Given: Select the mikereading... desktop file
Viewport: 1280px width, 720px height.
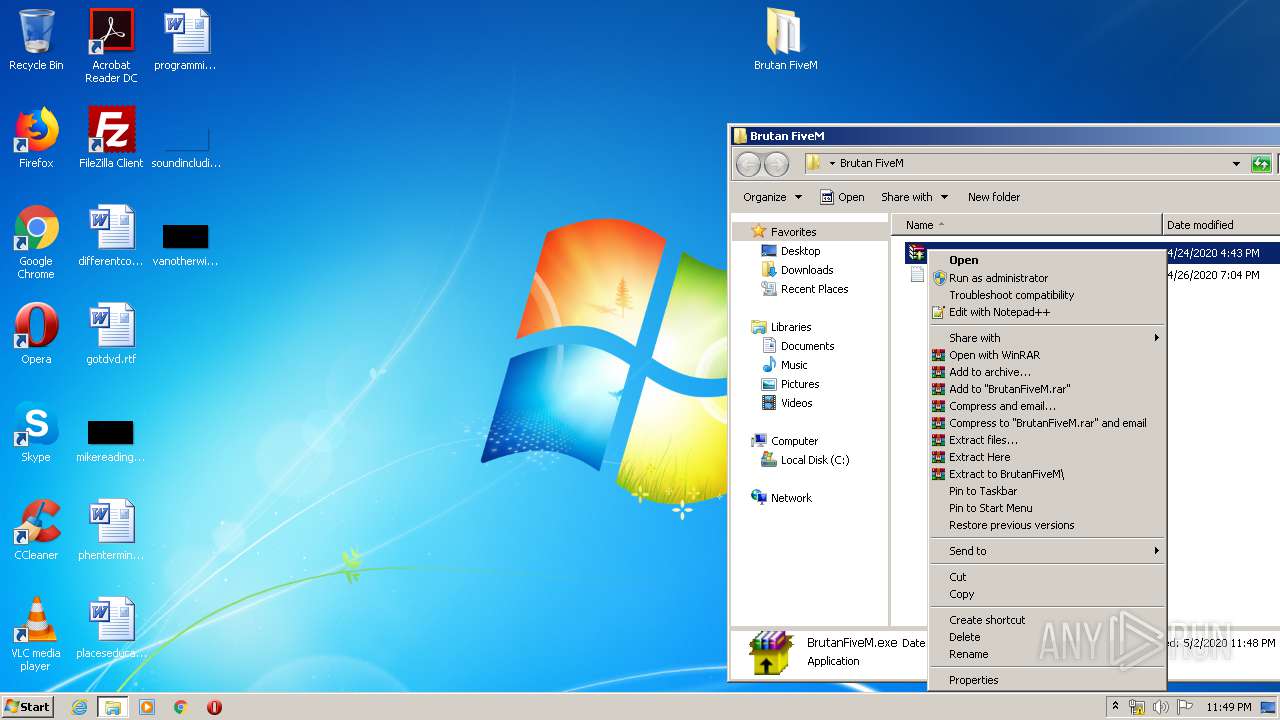Looking at the screenshot, I should click(x=111, y=440).
